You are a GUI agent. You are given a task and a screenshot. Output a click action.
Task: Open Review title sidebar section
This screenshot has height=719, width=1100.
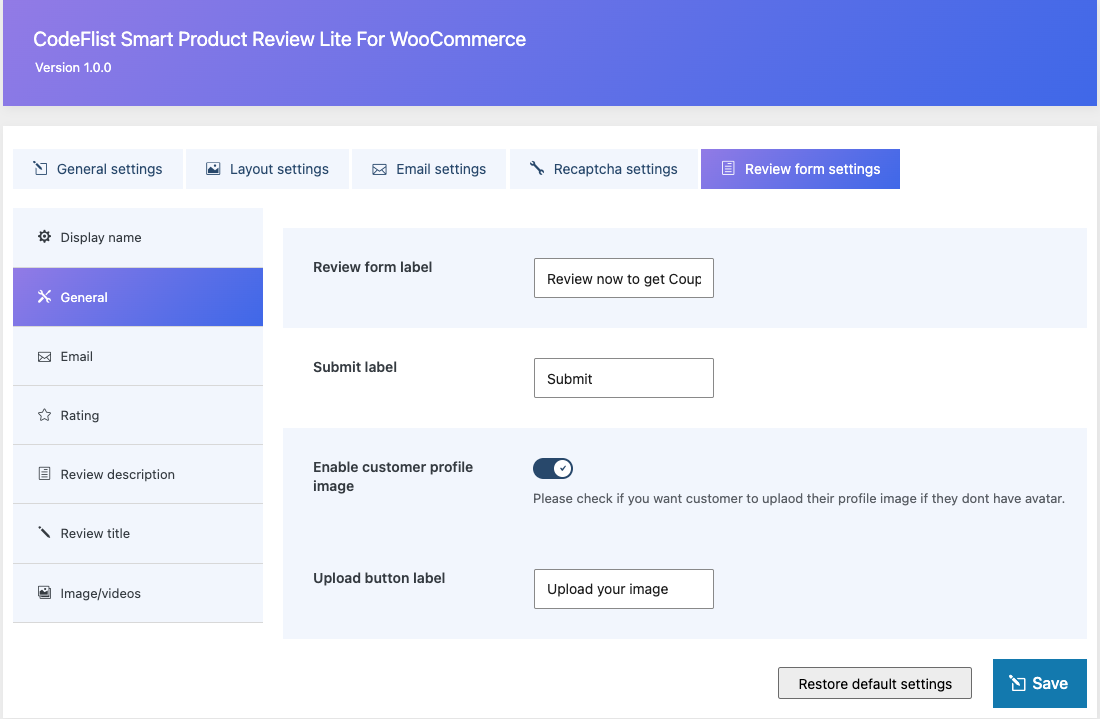point(138,533)
